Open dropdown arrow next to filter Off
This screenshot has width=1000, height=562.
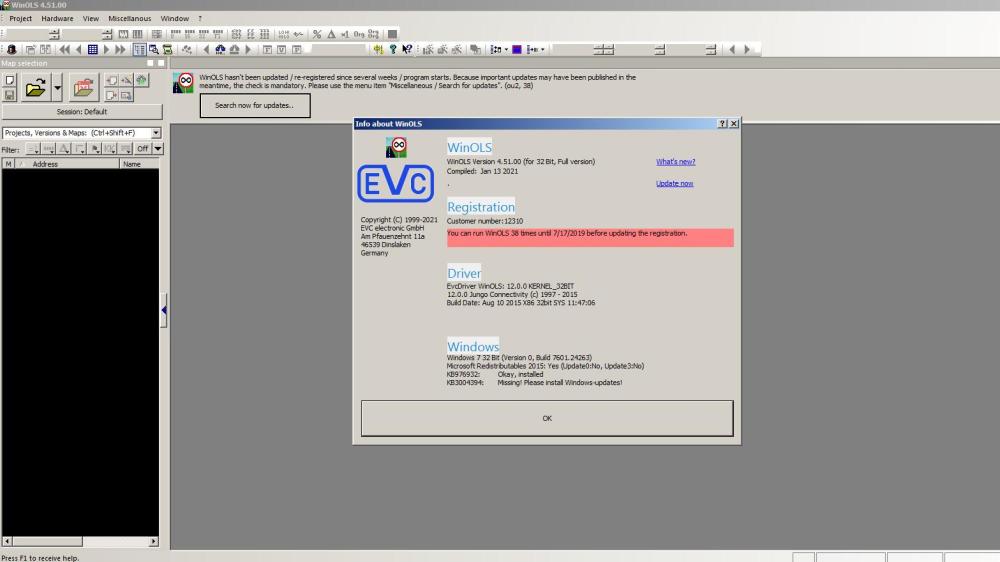[158, 149]
